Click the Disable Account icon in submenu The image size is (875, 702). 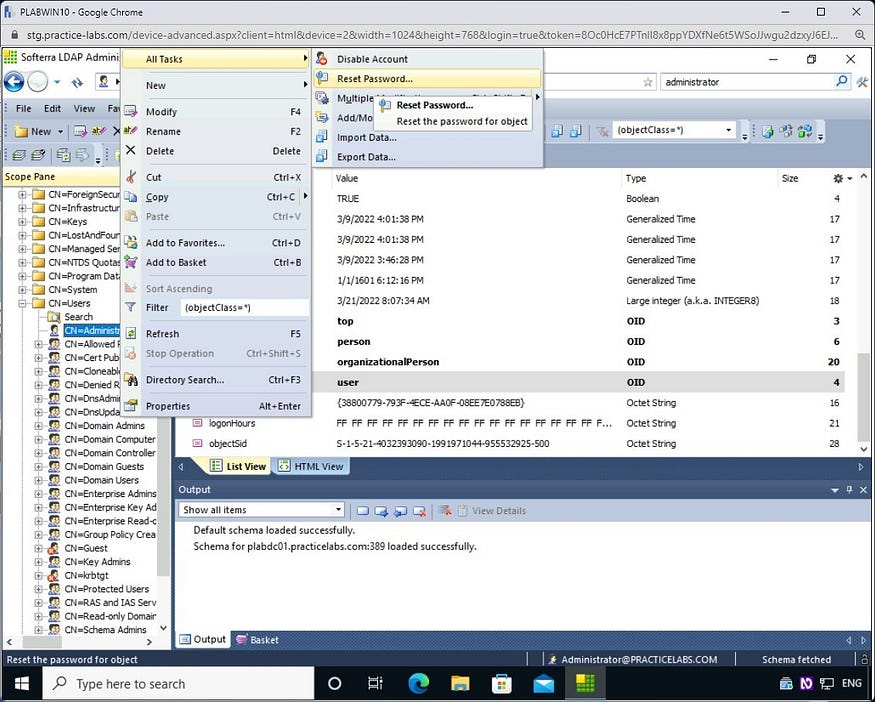point(322,58)
